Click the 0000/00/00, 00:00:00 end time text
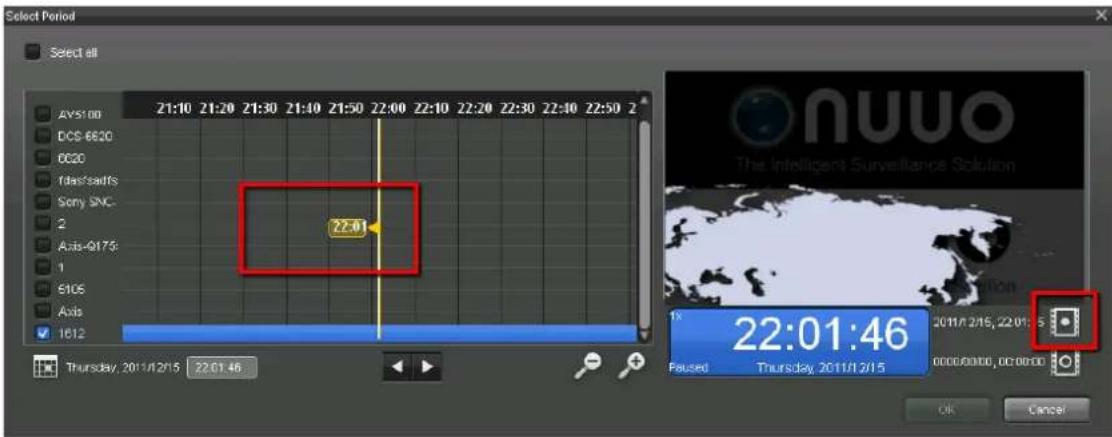Viewport: 1112px width, 437px height. pos(991,360)
